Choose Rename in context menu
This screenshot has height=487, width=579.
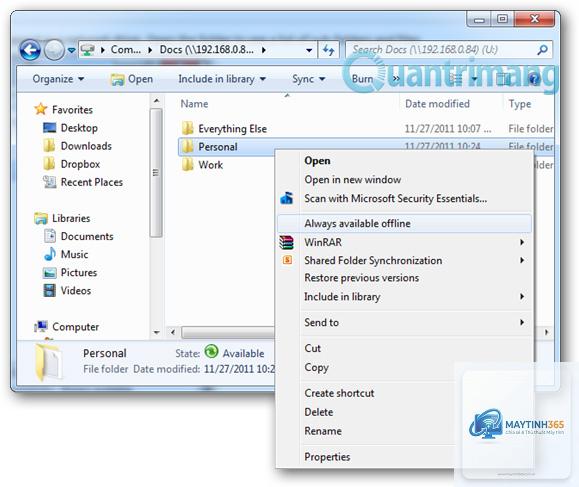[x=323, y=431]
